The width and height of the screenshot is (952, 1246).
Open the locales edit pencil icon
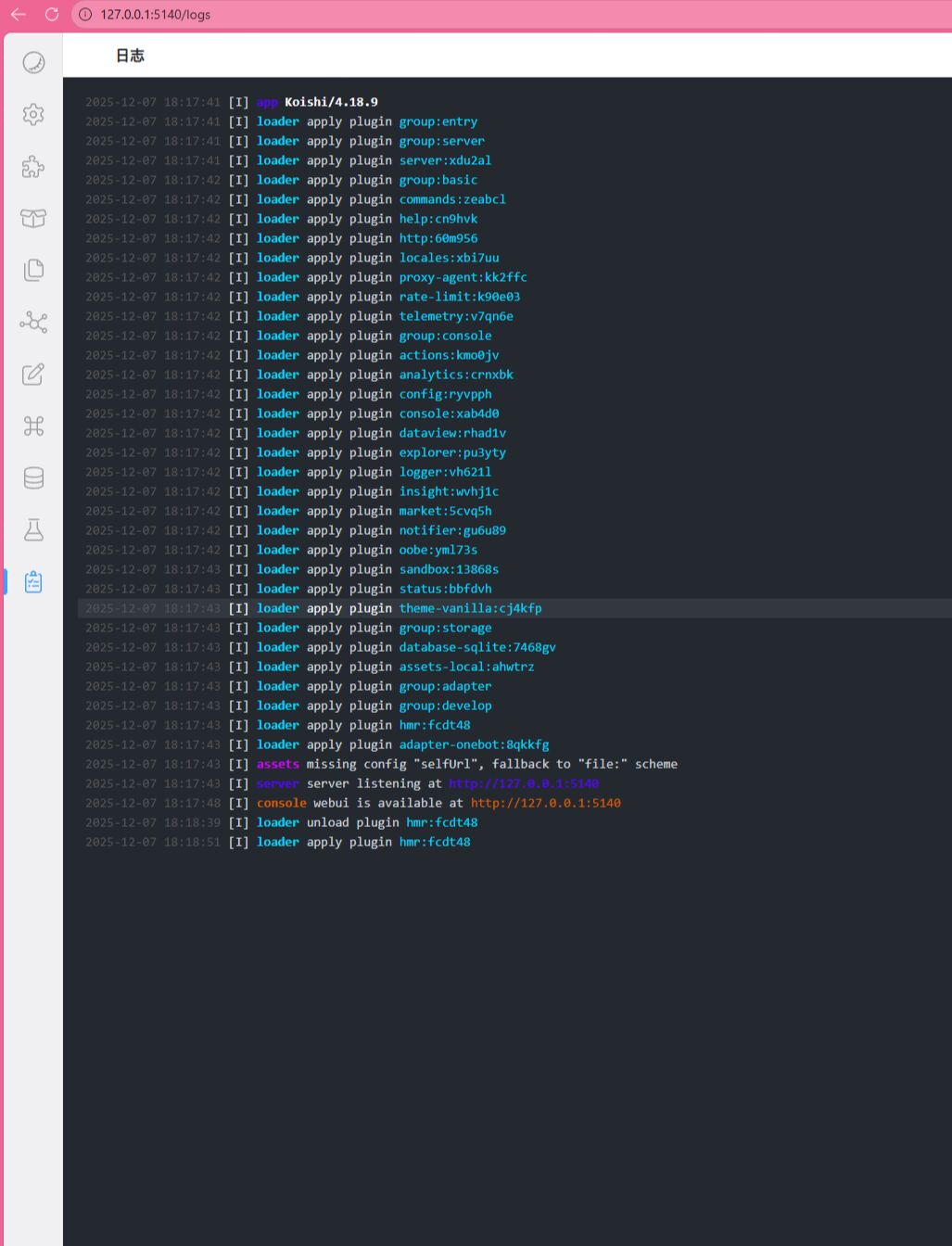pos(33,375)
